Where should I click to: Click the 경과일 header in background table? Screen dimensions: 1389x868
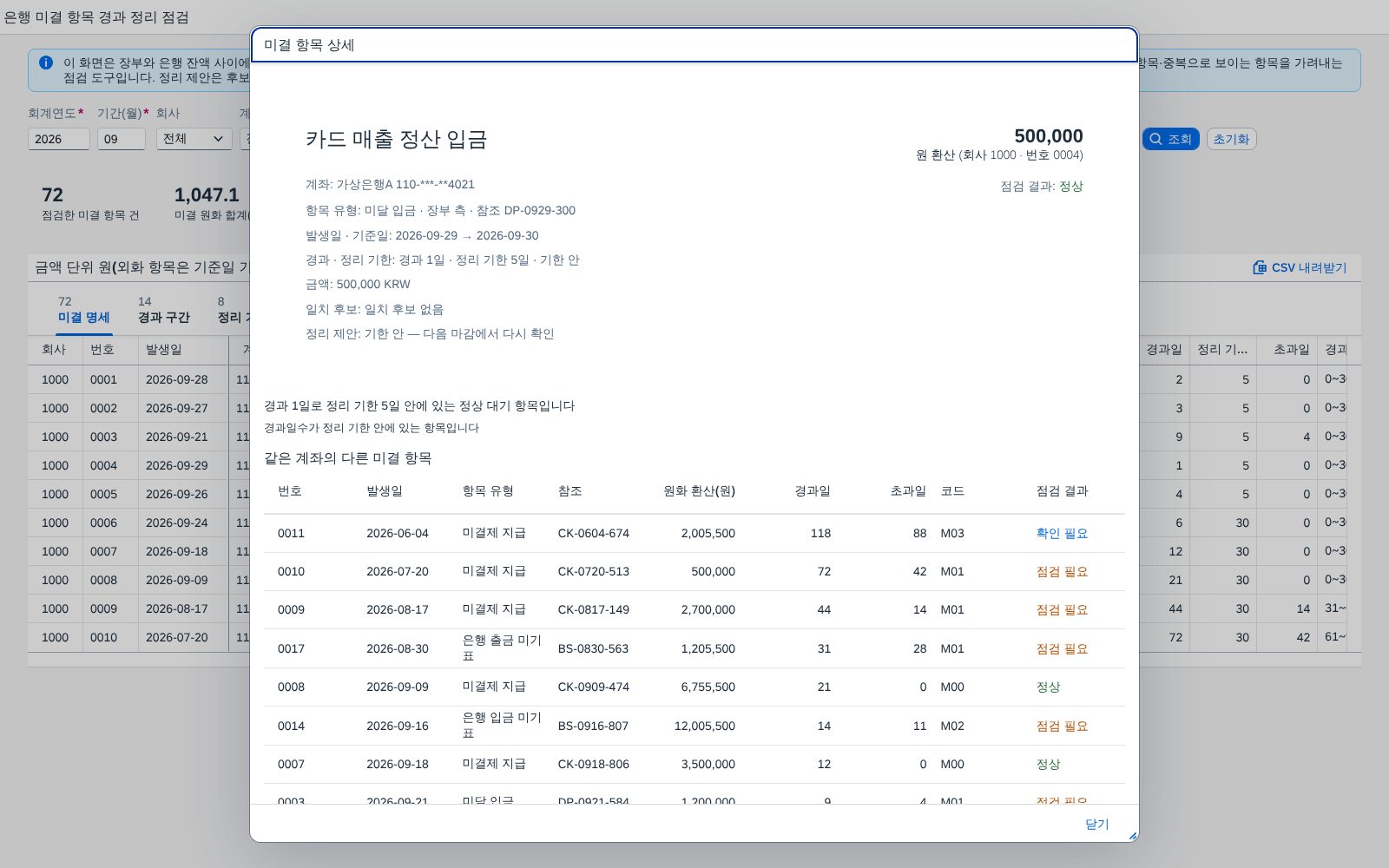coord(1164,349)
